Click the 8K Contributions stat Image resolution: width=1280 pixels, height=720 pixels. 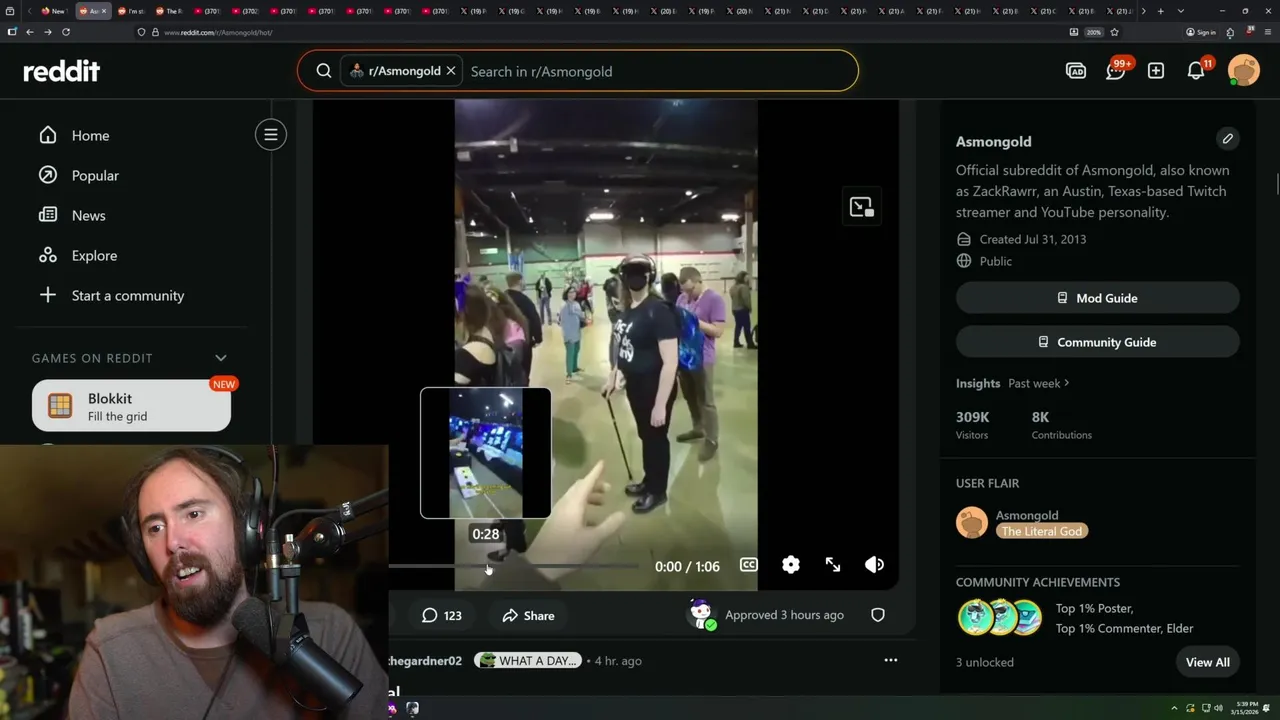1062,425
